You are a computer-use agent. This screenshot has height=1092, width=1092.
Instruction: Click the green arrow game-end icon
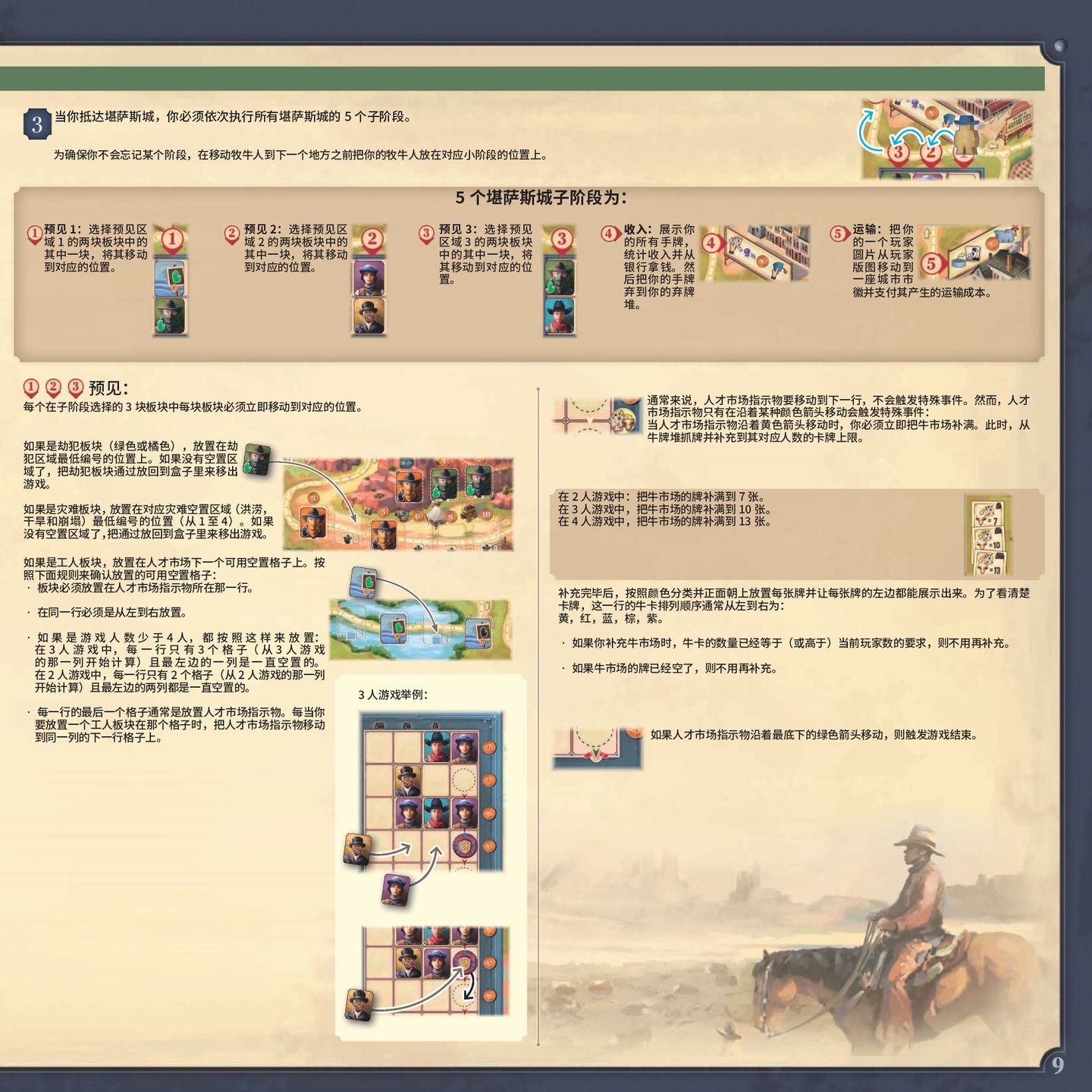coord(598,748)
